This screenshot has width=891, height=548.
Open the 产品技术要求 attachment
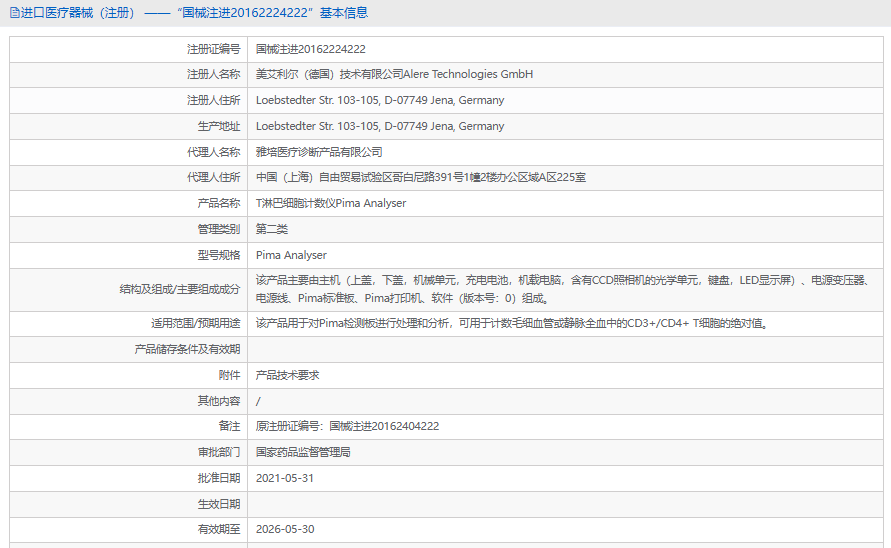pos(288,375)
